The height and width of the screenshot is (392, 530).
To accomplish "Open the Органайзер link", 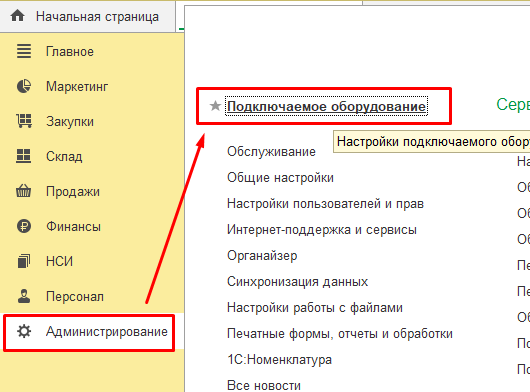I will click(262, 255).
